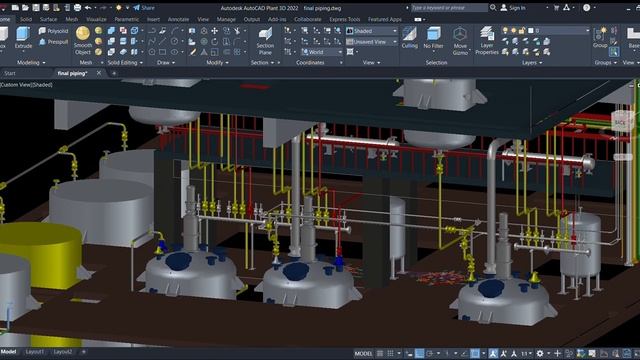The height and width of the screenshot is (360, 640).
Task: Switch to the Start tab
Action: click(10, 73)
